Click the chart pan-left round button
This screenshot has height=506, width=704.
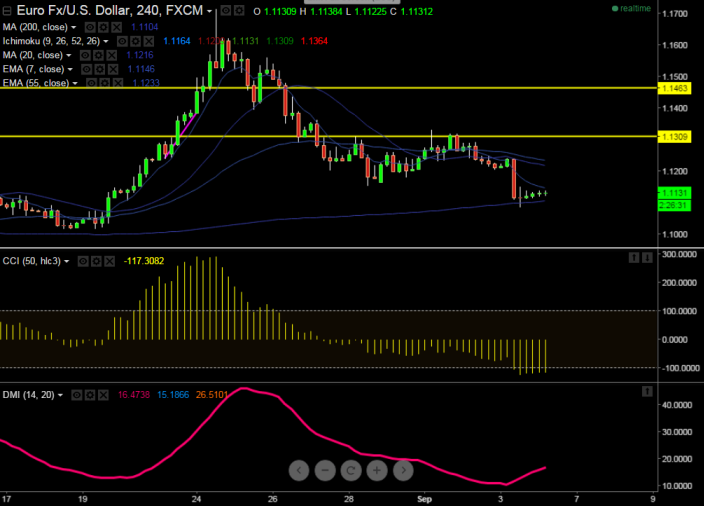pyautogui.click(x=299, y=470)
